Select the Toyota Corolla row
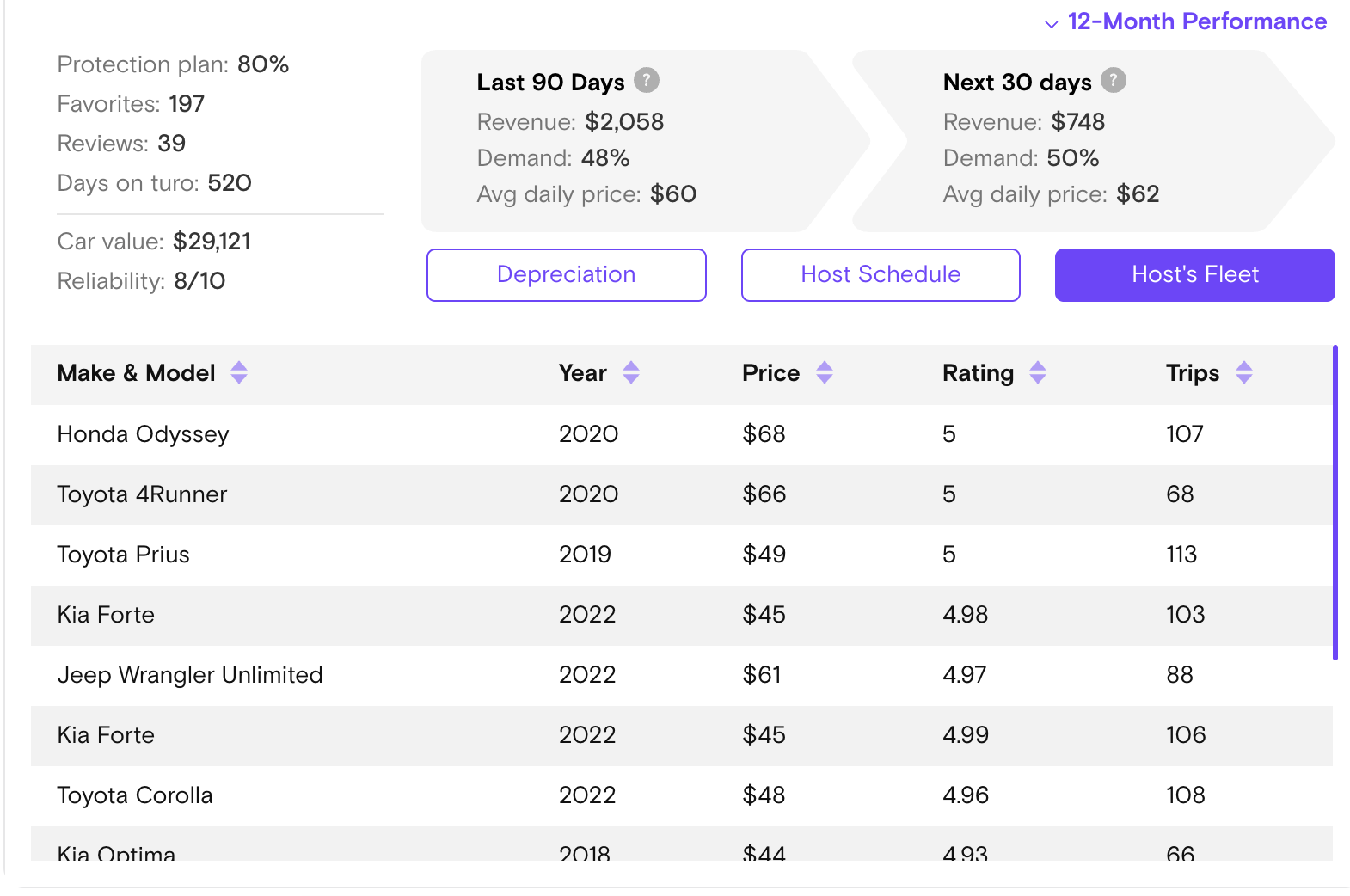The image size is (1350, 896). click(682, 796)
